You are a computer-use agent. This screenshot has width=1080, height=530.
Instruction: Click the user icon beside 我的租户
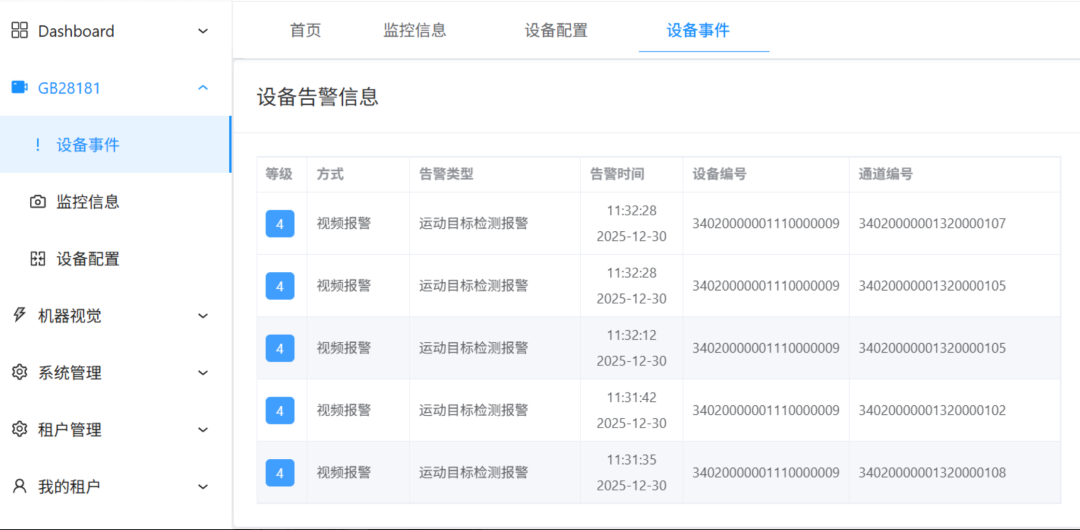[19, 487]
